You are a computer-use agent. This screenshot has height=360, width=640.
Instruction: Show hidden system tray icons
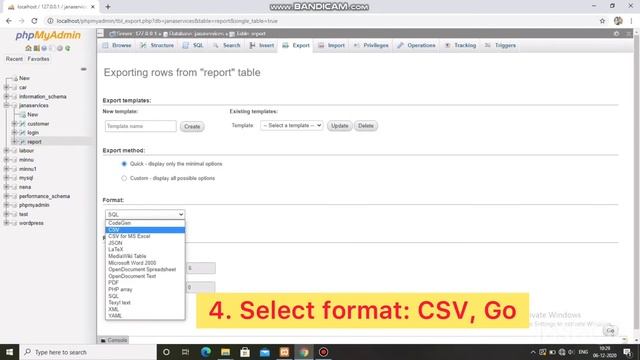coord(533,352)
